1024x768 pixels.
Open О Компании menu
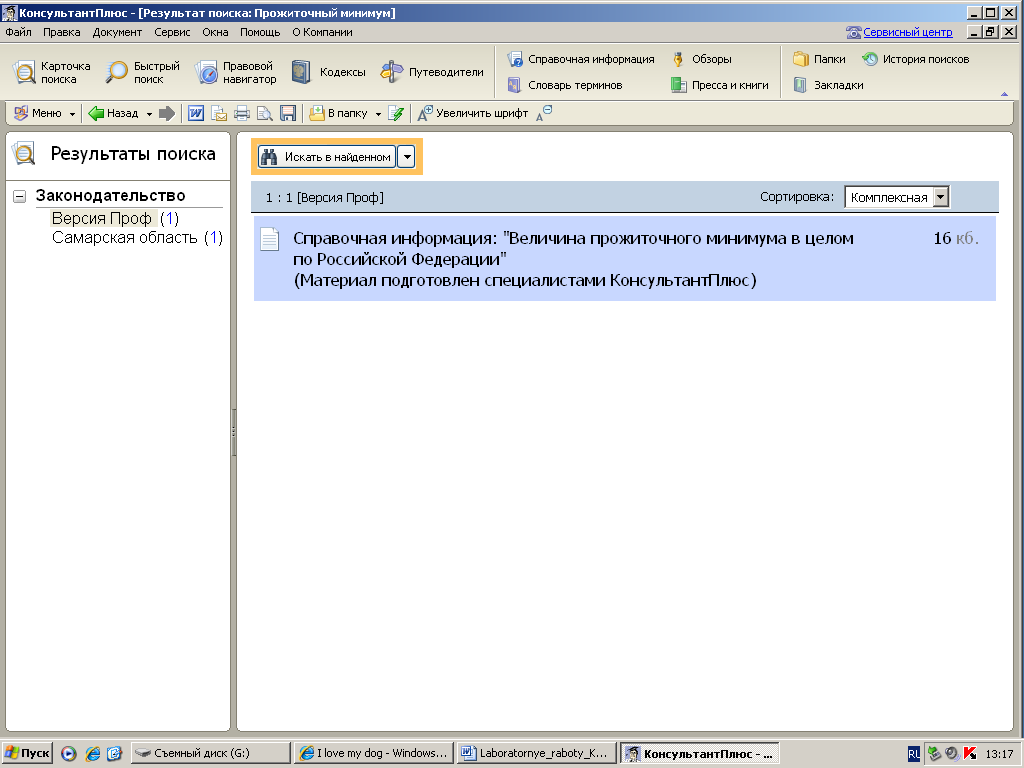322,32
